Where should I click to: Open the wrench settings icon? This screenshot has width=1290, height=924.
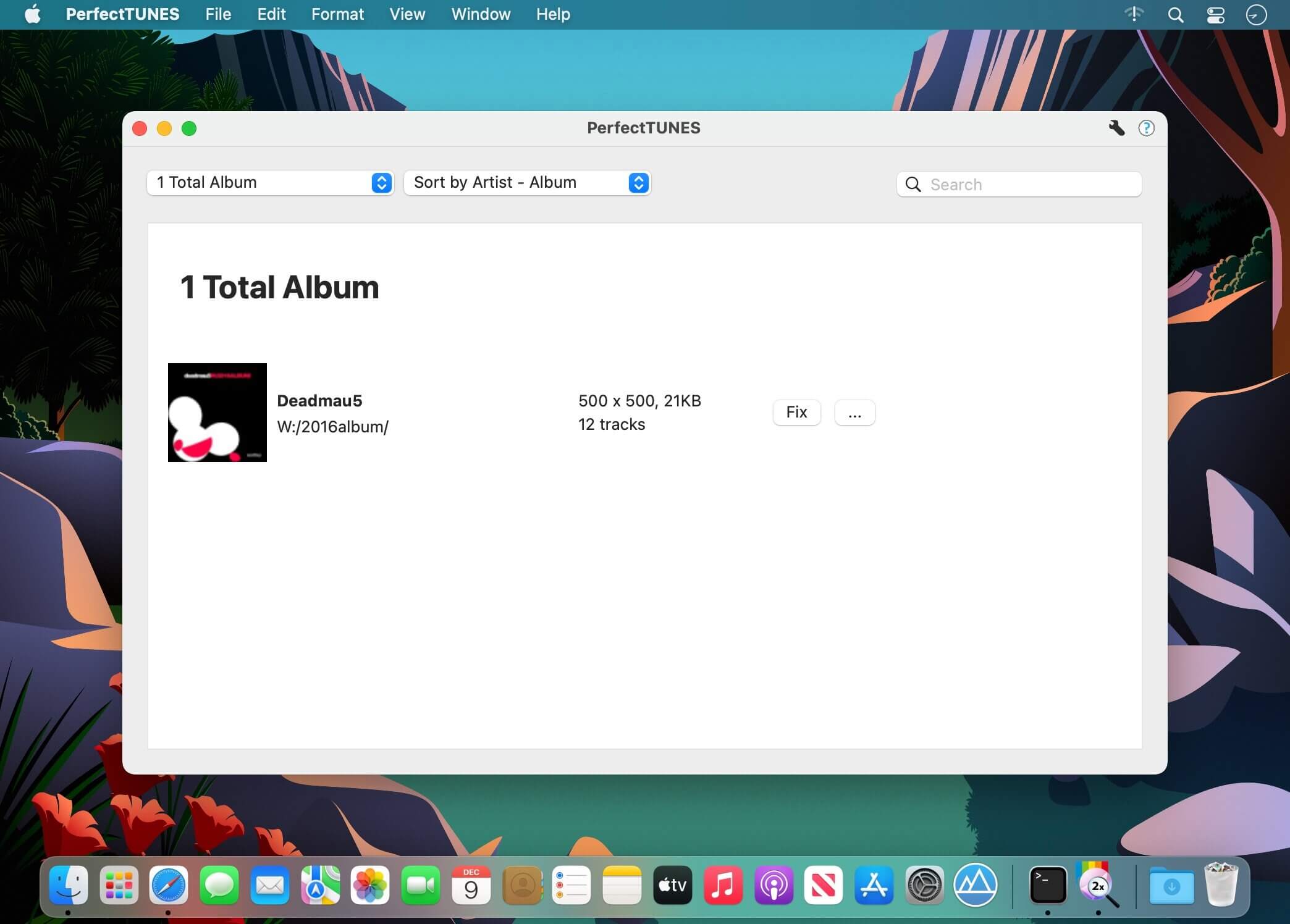click(1116, 128)
